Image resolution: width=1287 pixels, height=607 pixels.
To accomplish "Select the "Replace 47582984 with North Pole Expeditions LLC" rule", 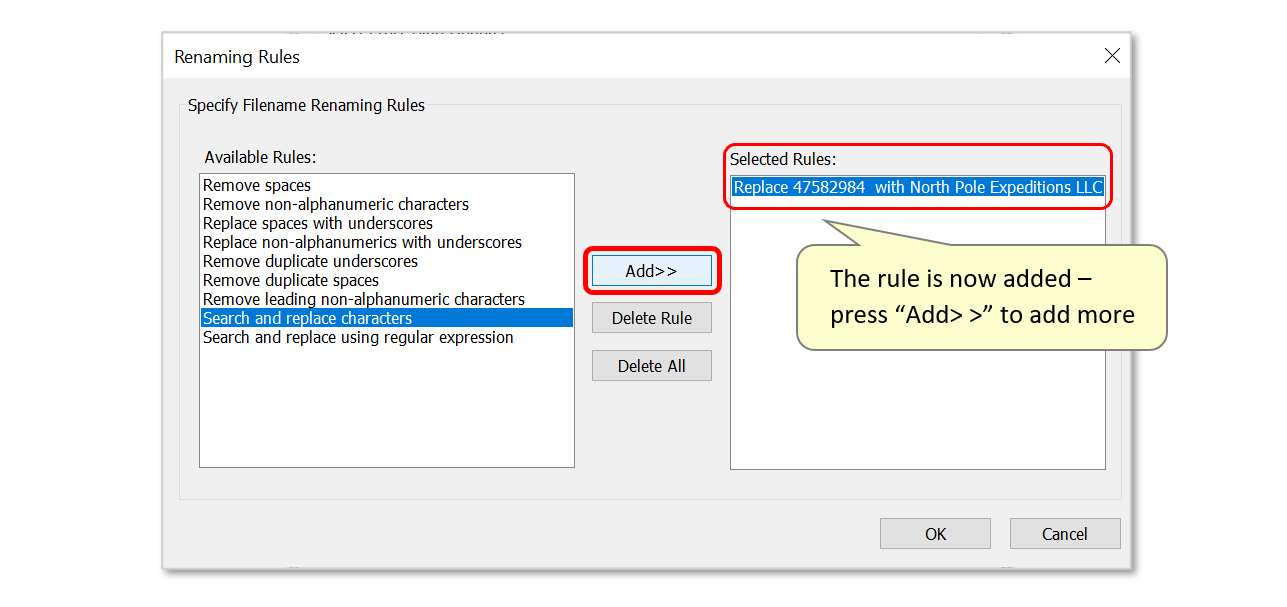I will coord(918,187).
